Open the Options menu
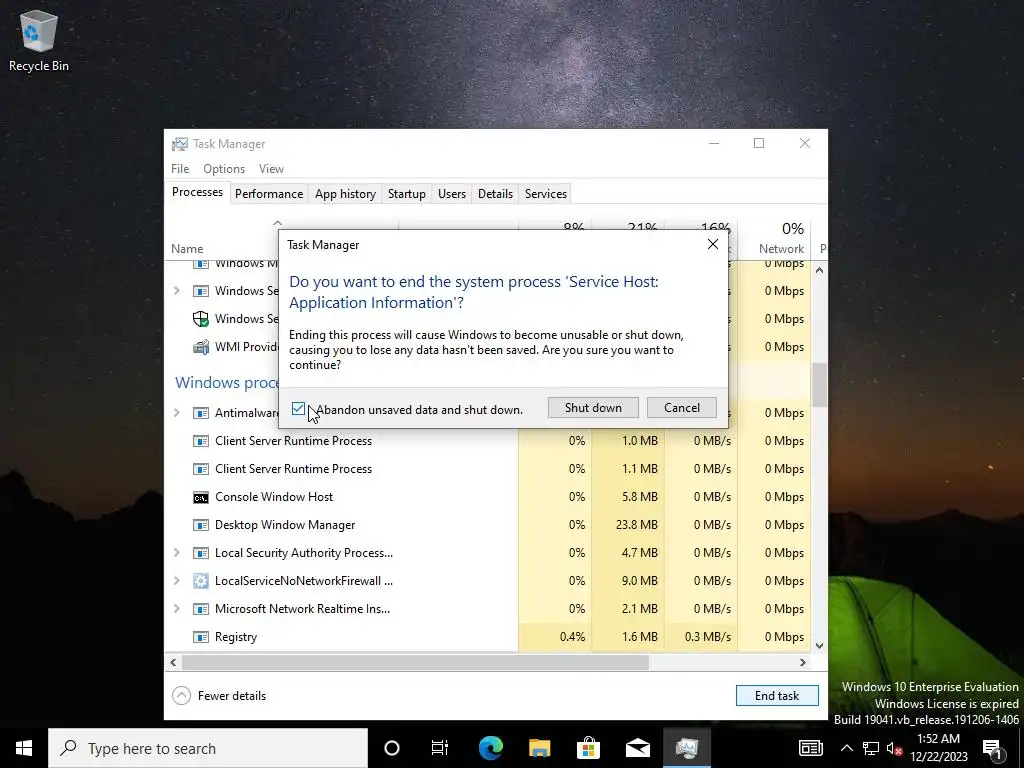The width and height of the screenshot is (1024, 768). click(x=224, y=168)
